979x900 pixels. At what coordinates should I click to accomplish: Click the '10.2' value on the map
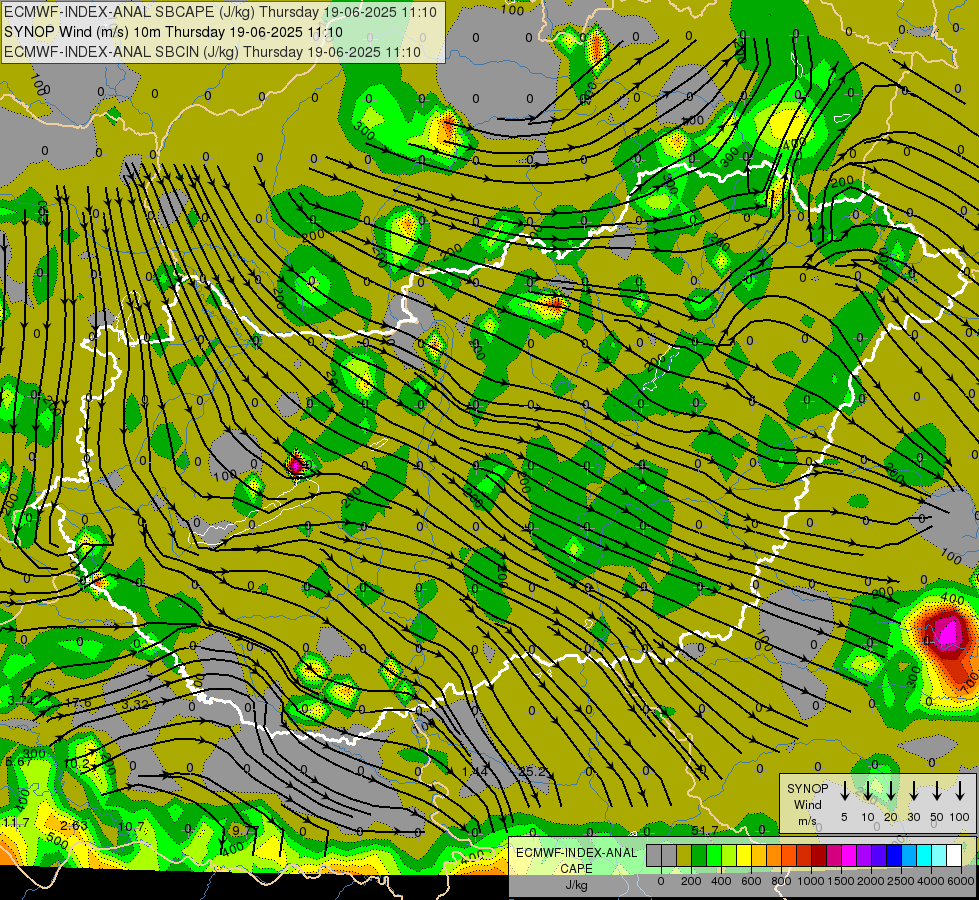pyautogui.click(x=77, y=763)
